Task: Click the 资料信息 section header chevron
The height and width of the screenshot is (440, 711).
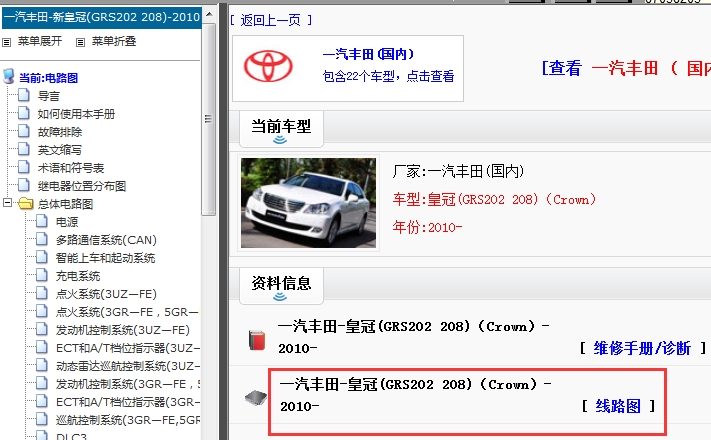Action: pos(280,297)
